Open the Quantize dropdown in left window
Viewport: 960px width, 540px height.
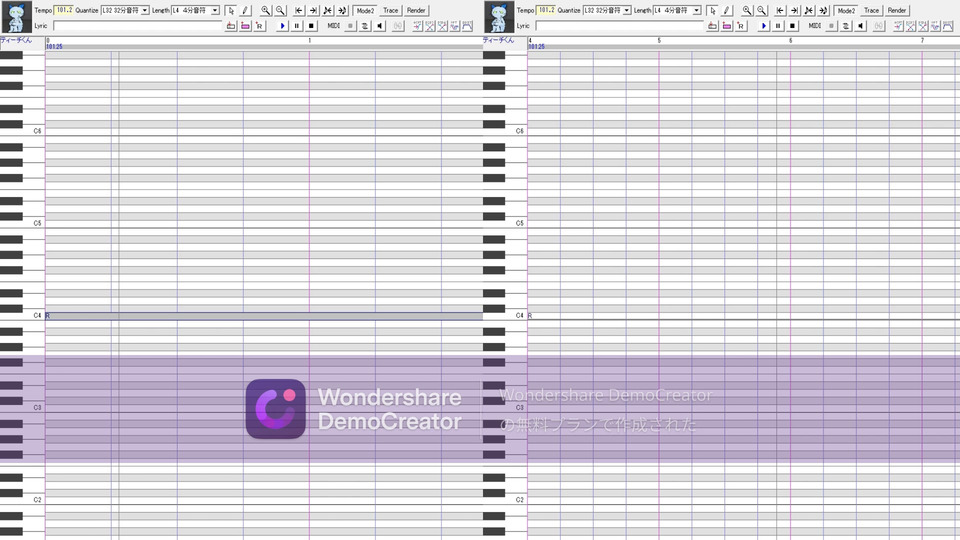(x=145, y=10)
